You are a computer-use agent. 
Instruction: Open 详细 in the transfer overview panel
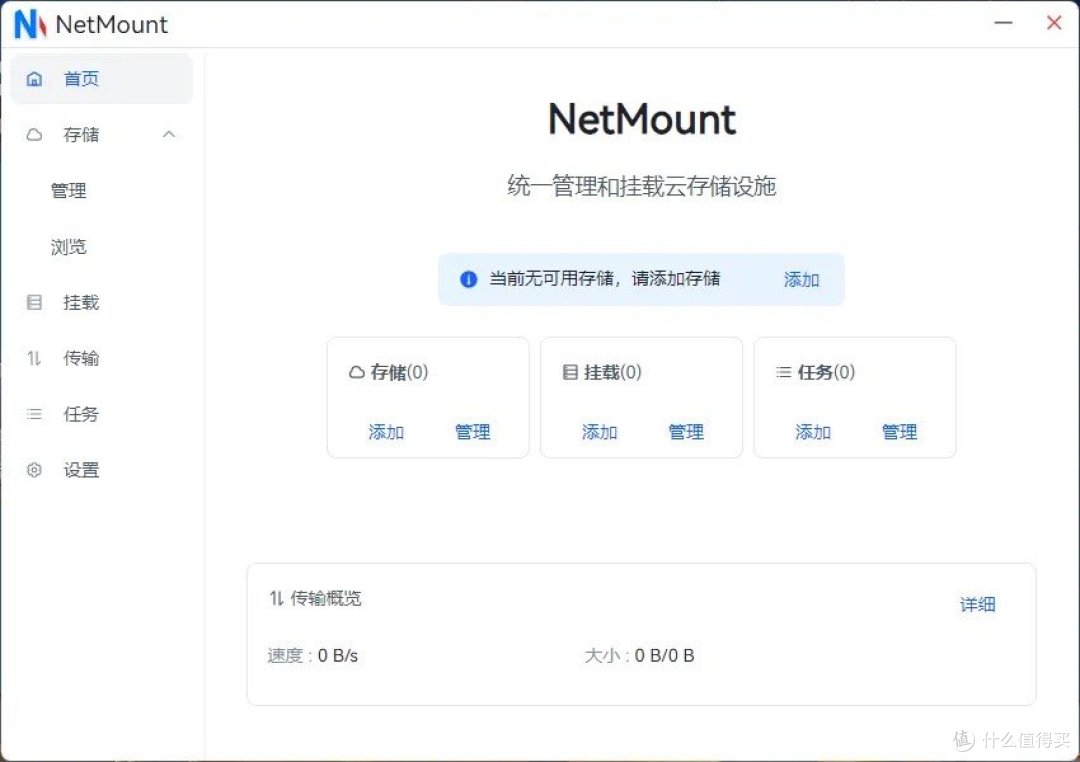point(977,604)
